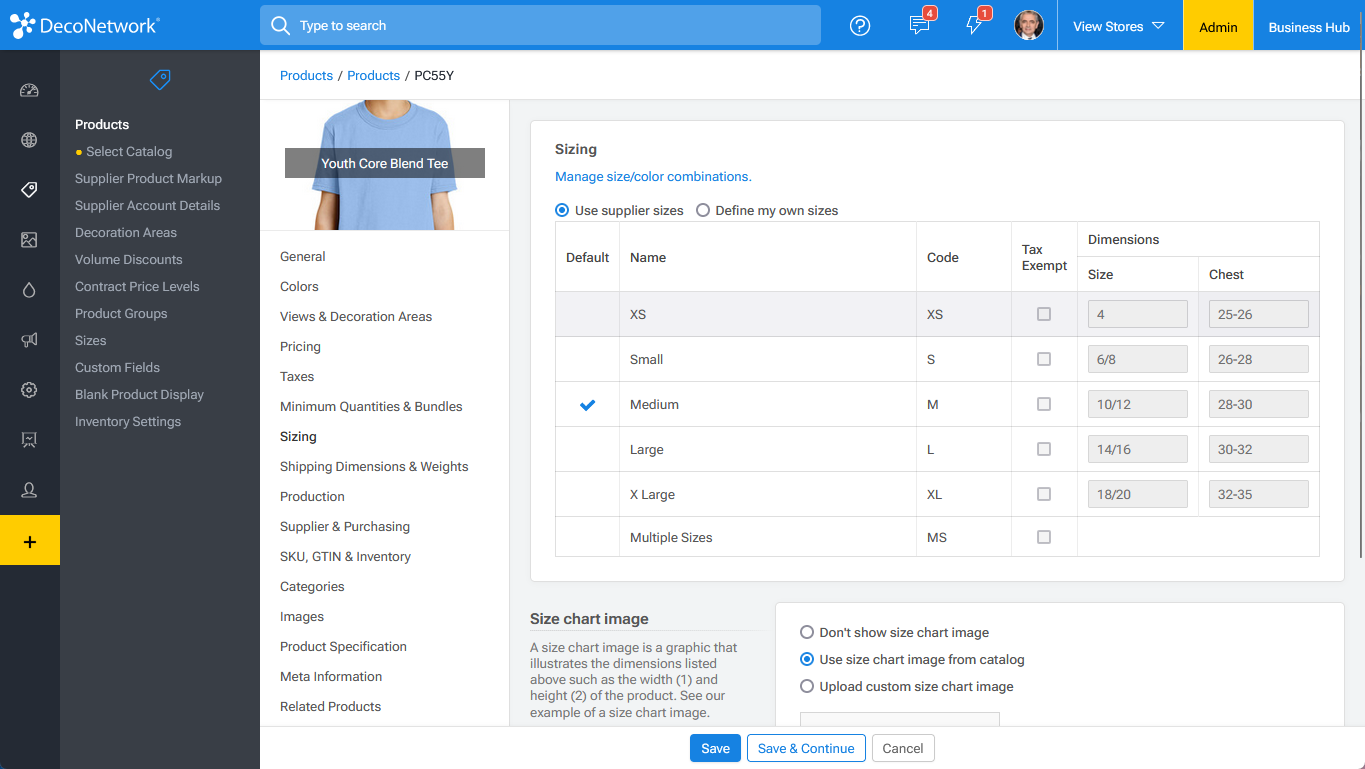Open the Settings gear icon

(x=30, y=390)
